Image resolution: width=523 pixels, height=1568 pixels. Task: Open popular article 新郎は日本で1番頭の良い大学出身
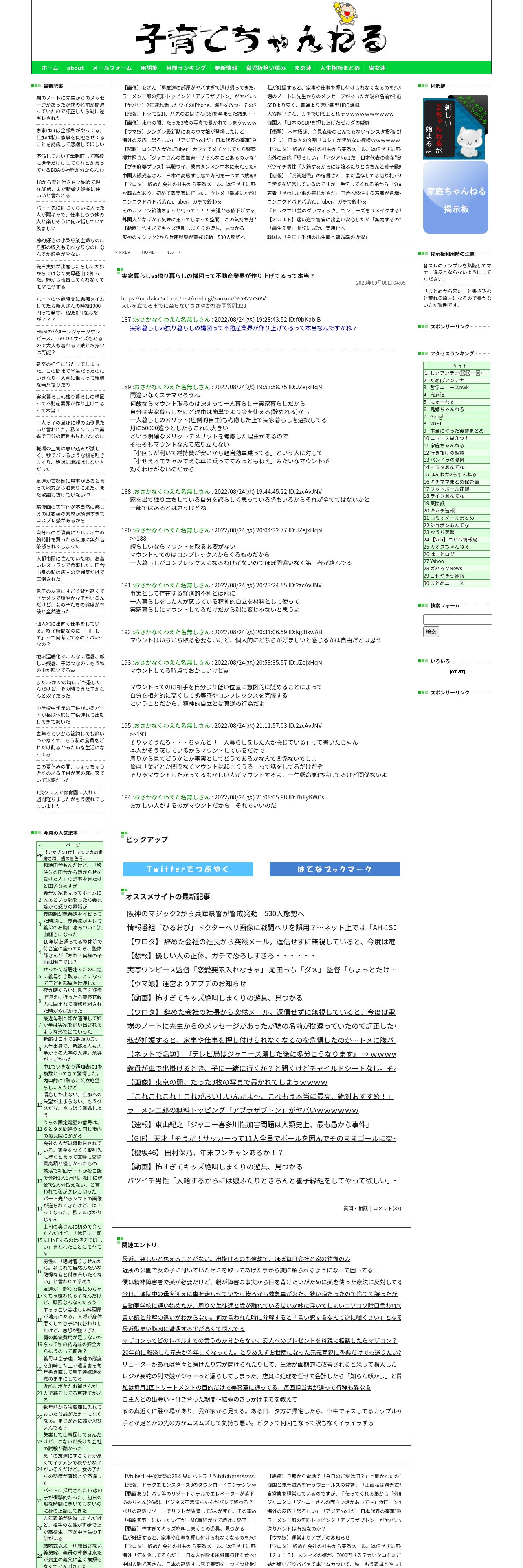click(73, 1049)
